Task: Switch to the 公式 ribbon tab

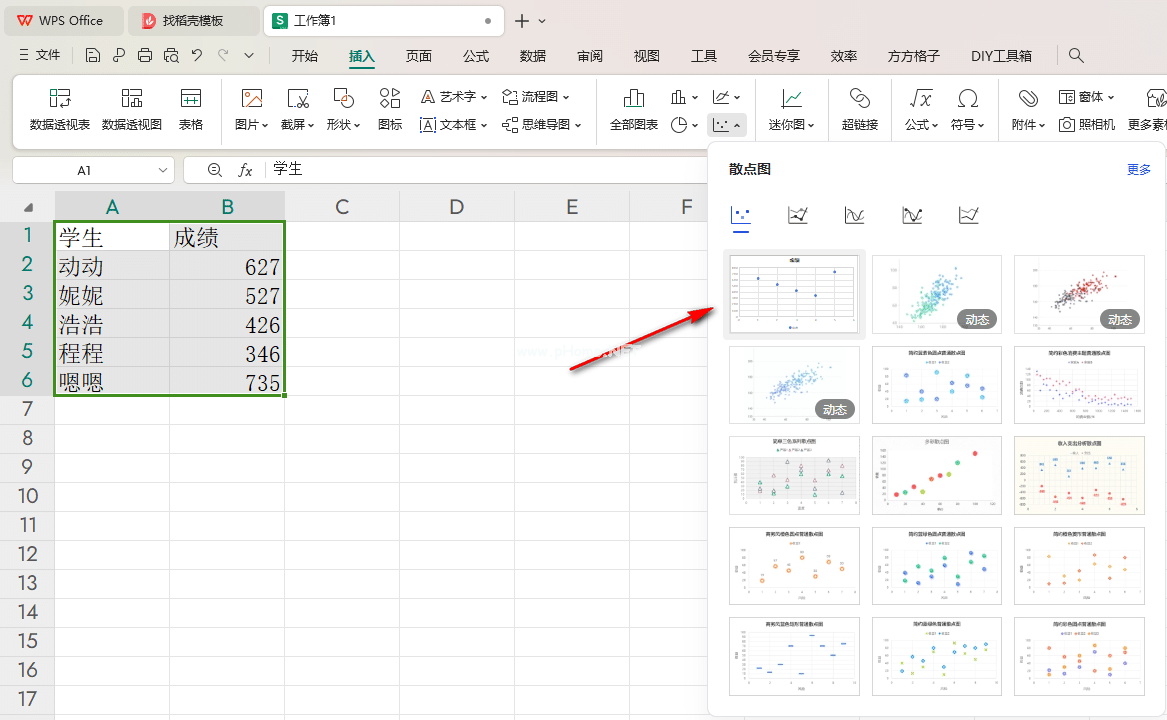Action: point(476,56)
